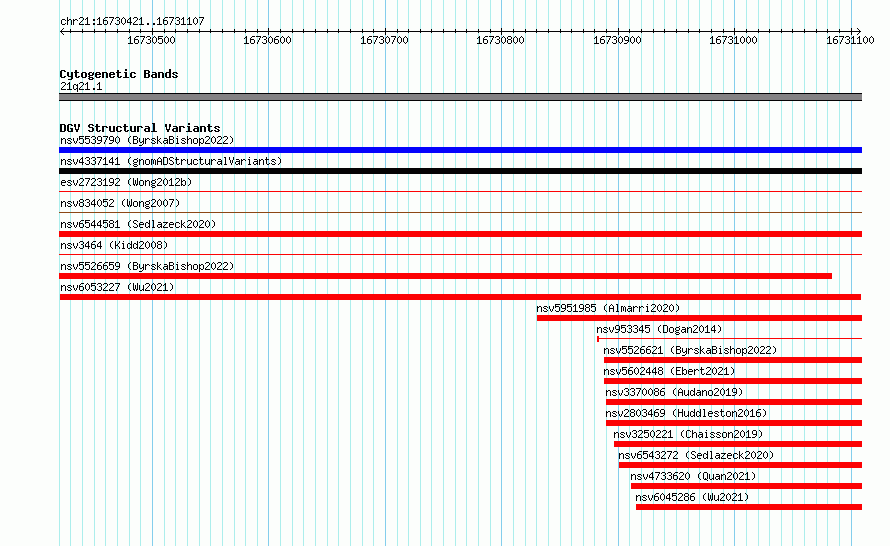
Task: Select the red nsv5526621 variant bar
Action: [x=733, y=360]
